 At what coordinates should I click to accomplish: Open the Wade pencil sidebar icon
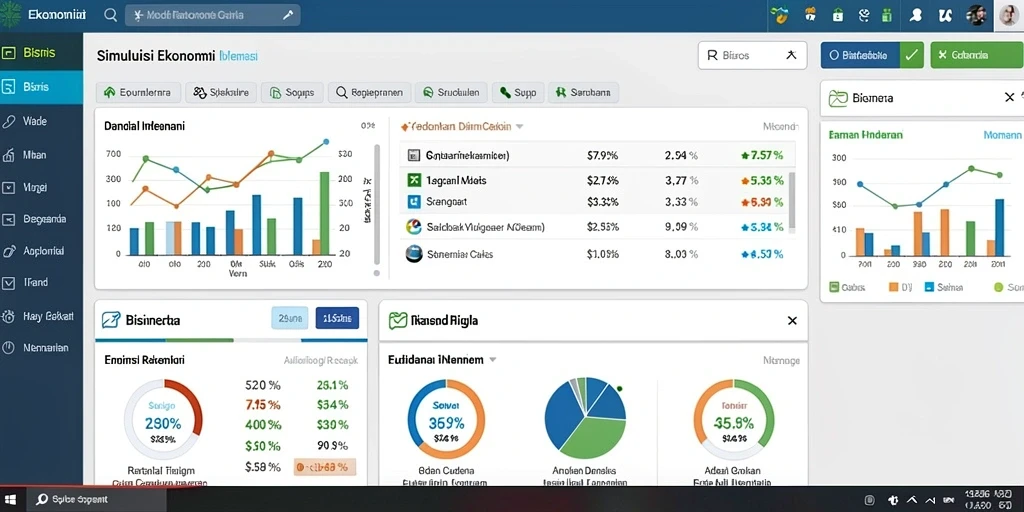pos(8,121)
